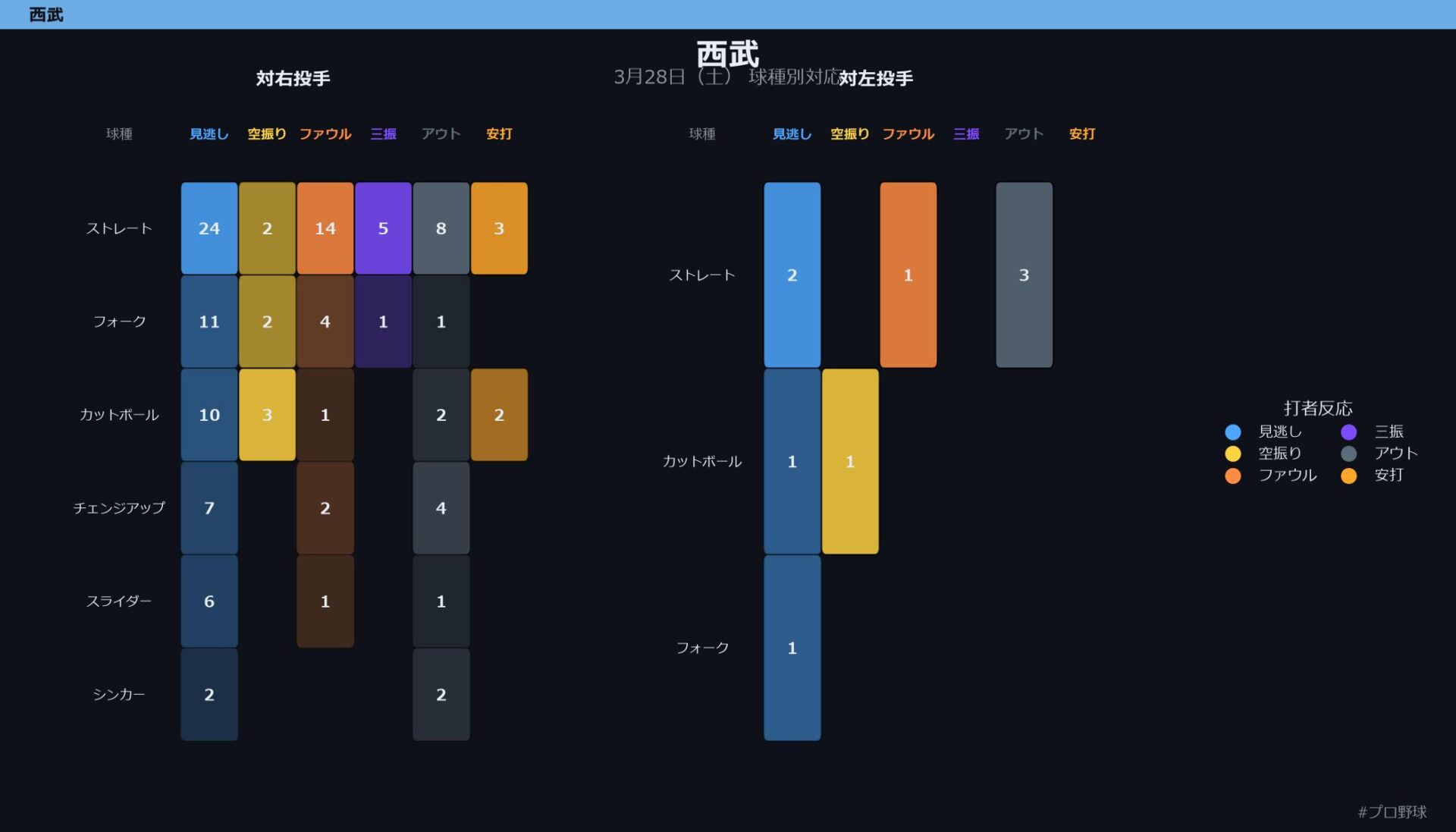Click the シンカー row label
Image resolution: width=1456 pixels, height=832 pixels.
[x=119, y=695]
